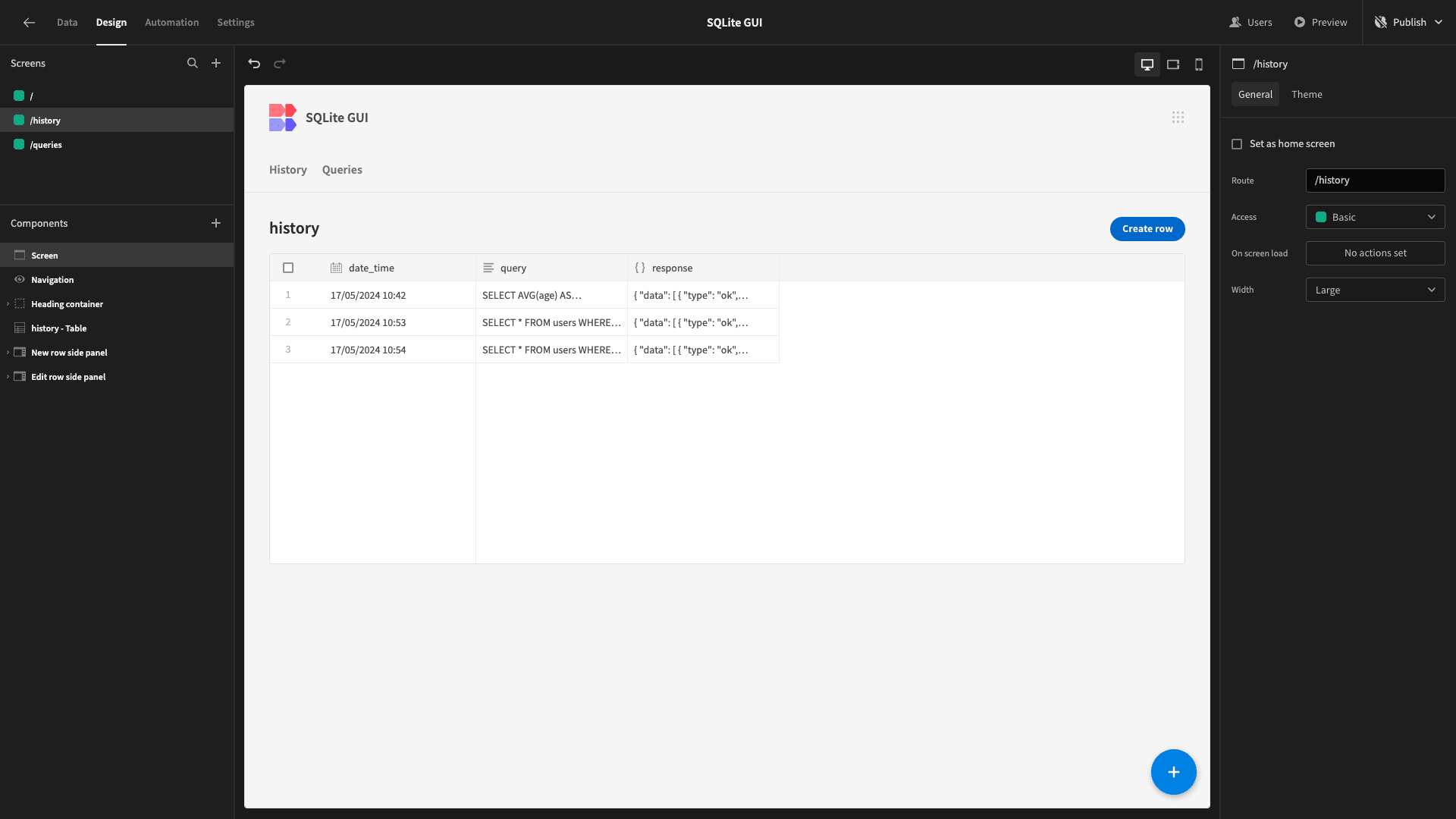Switch to desktop preview size
Image resolution: width=1456 pixels, height=819 pixels.
click(x=1147, y=64)
